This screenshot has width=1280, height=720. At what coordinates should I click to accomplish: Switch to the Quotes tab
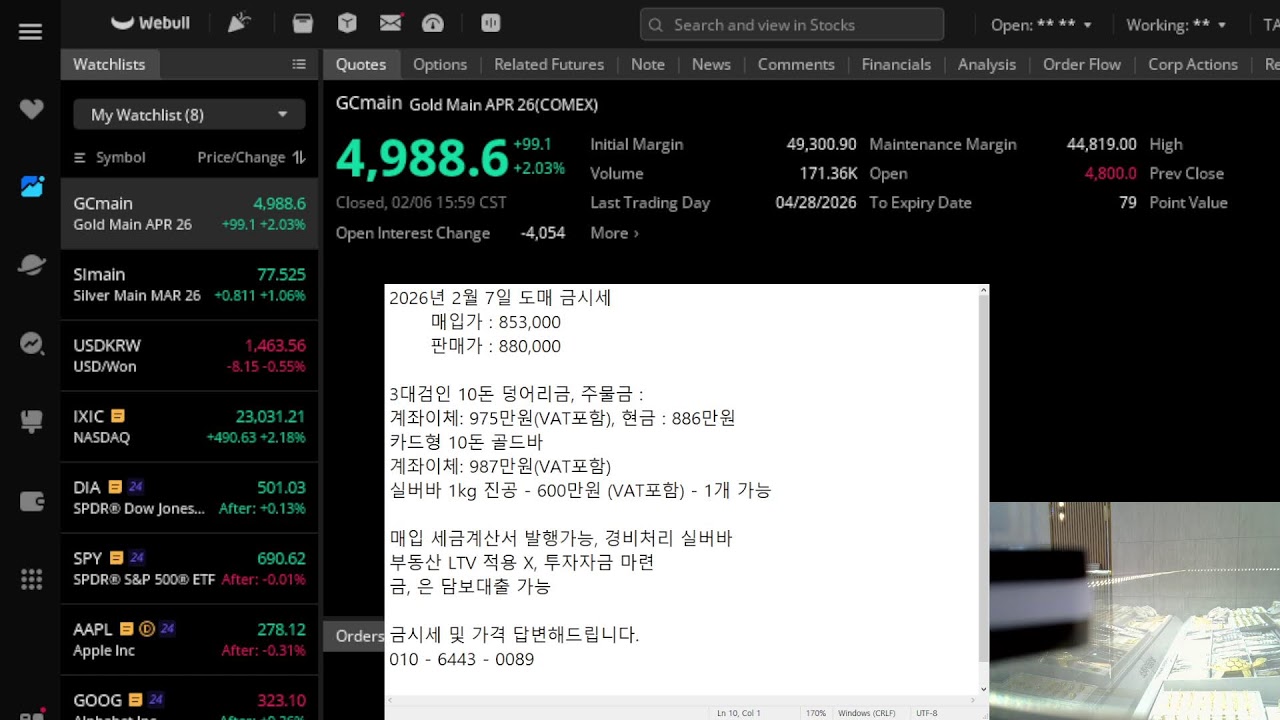point(361,64)
